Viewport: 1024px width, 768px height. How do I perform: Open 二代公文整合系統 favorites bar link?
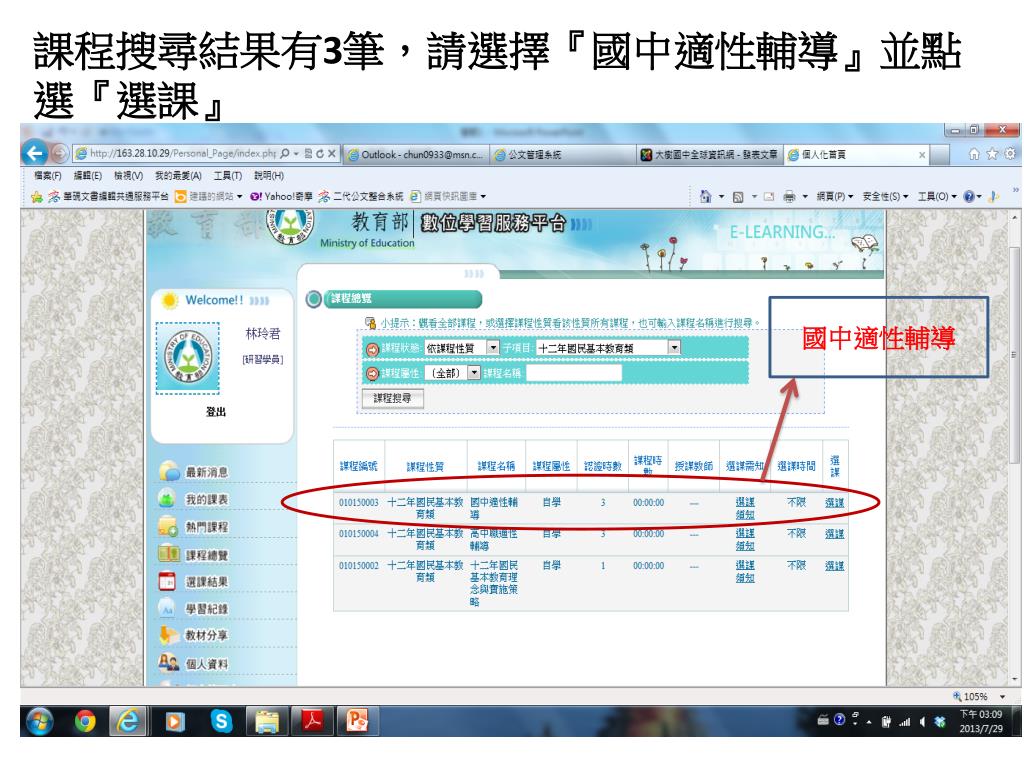pos(361,196)
